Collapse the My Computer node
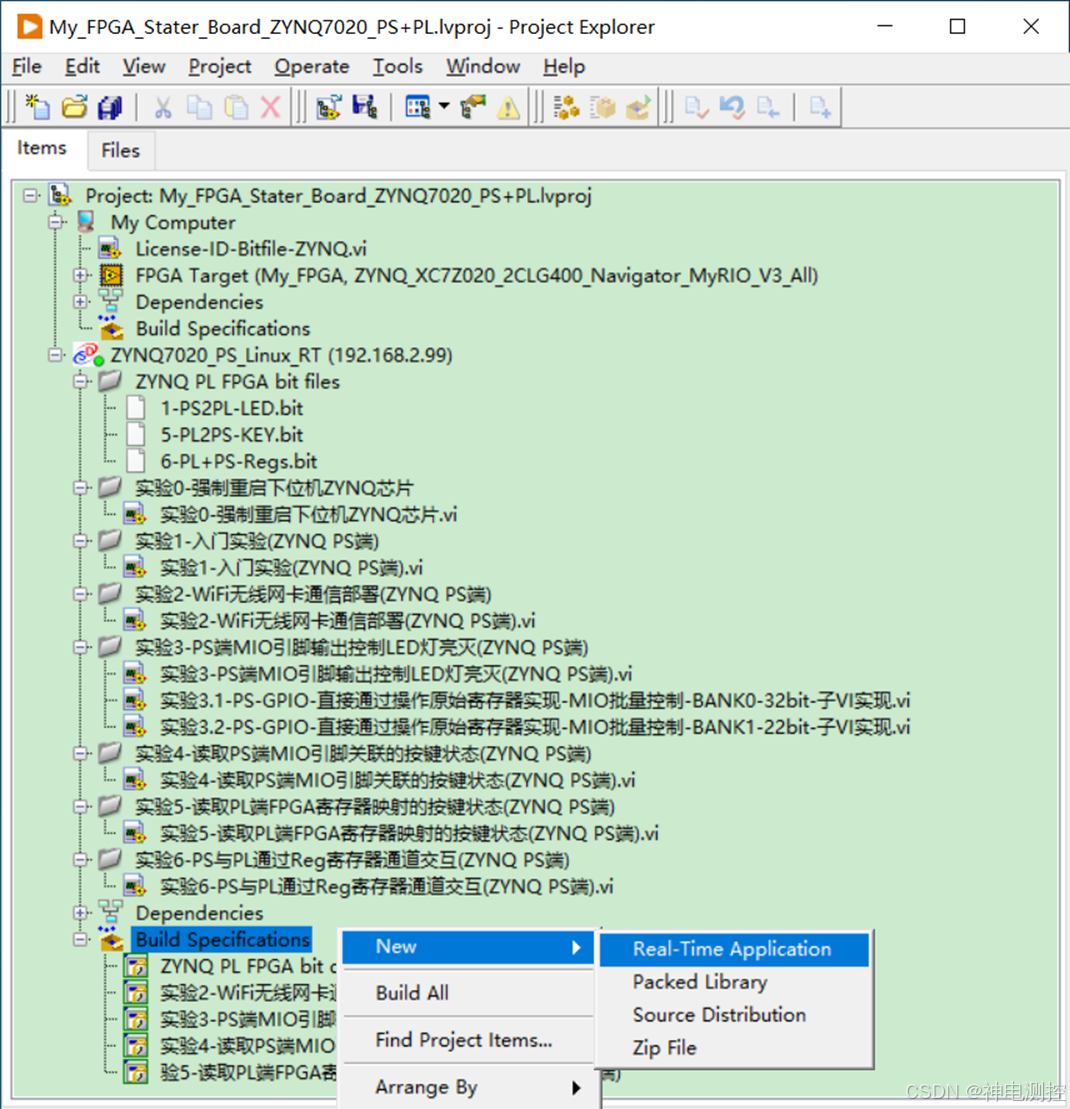 (56, 222)
